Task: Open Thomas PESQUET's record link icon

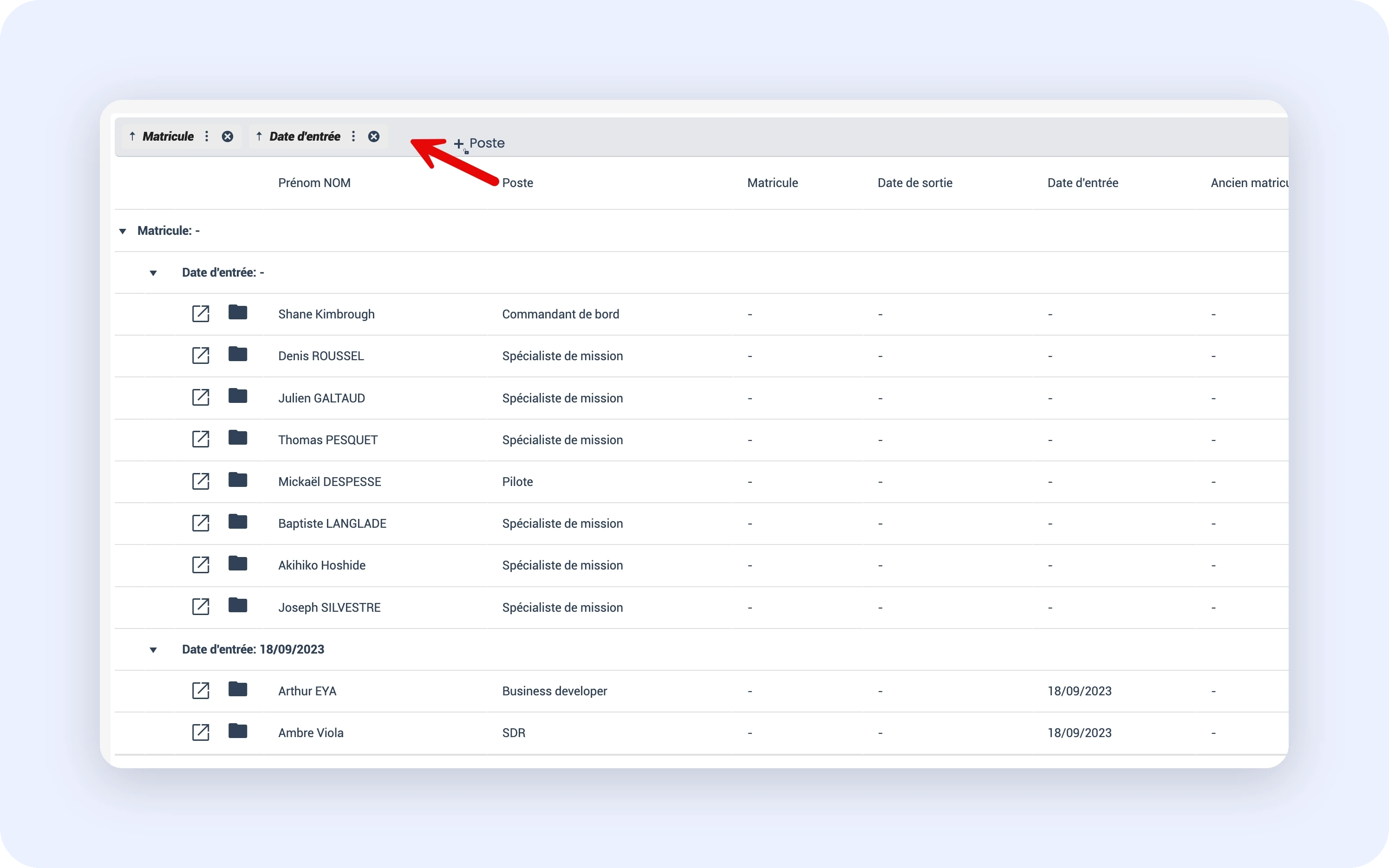Action: [201, 439]
